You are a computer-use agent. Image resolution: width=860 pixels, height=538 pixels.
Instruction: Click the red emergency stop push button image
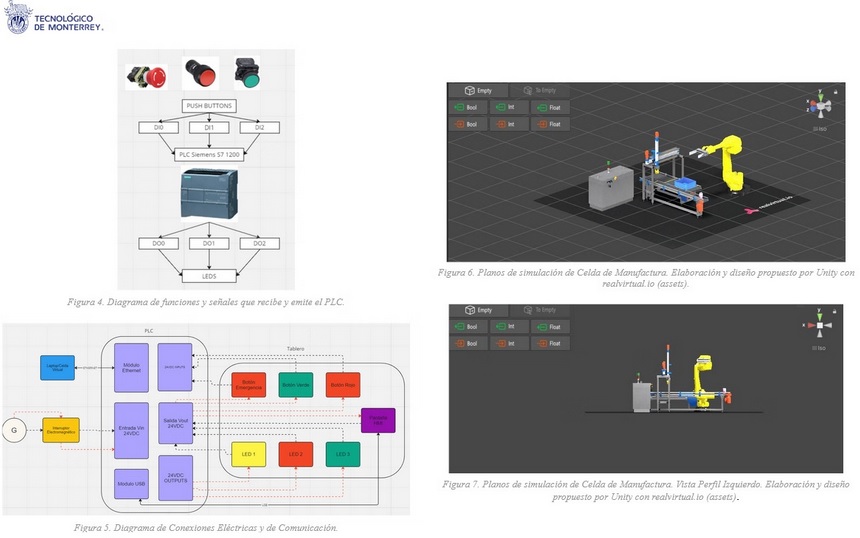pyautogui.click(x=139, y=76)
